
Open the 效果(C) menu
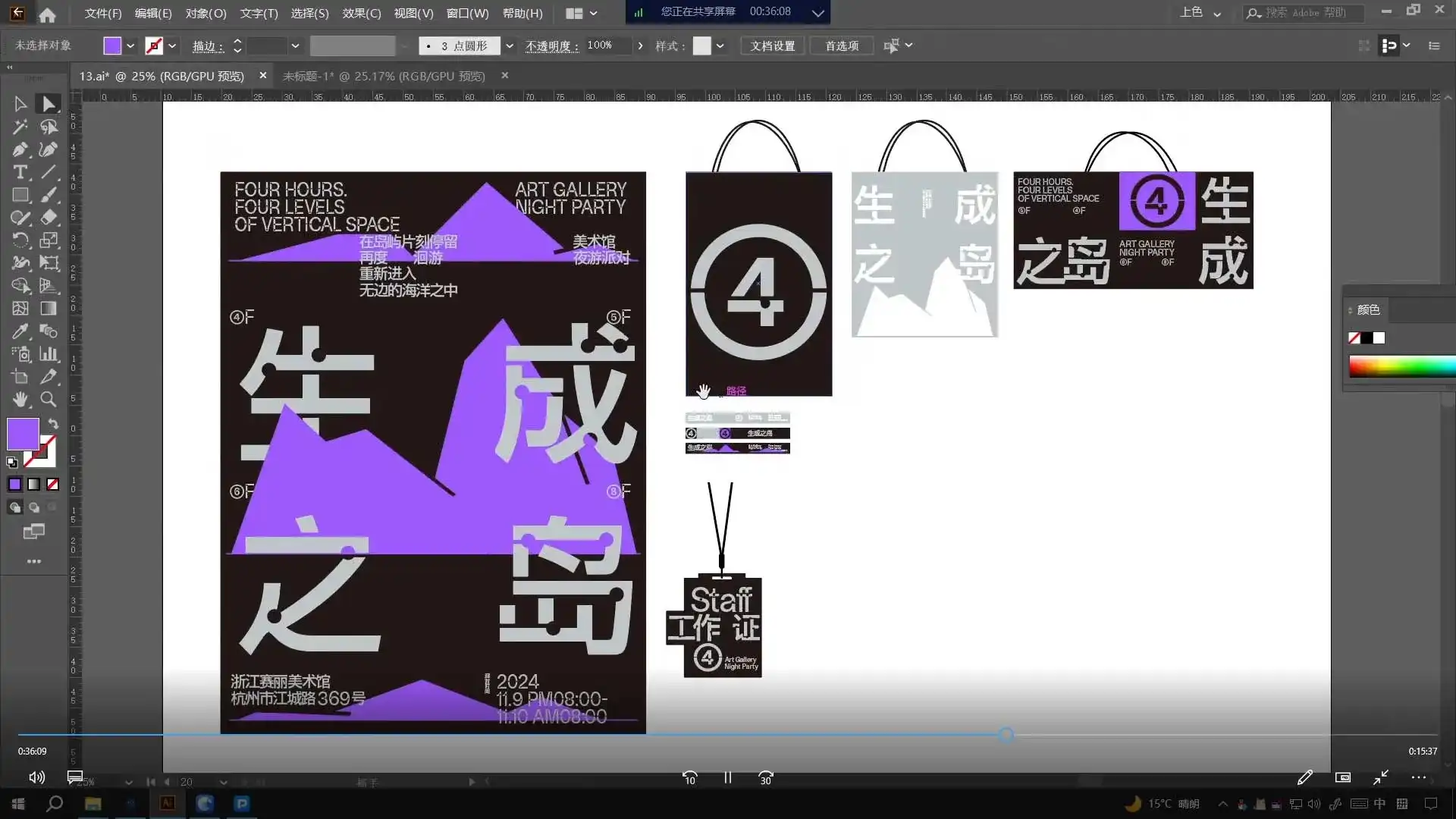pyautogui.click(x=361, y=13)
